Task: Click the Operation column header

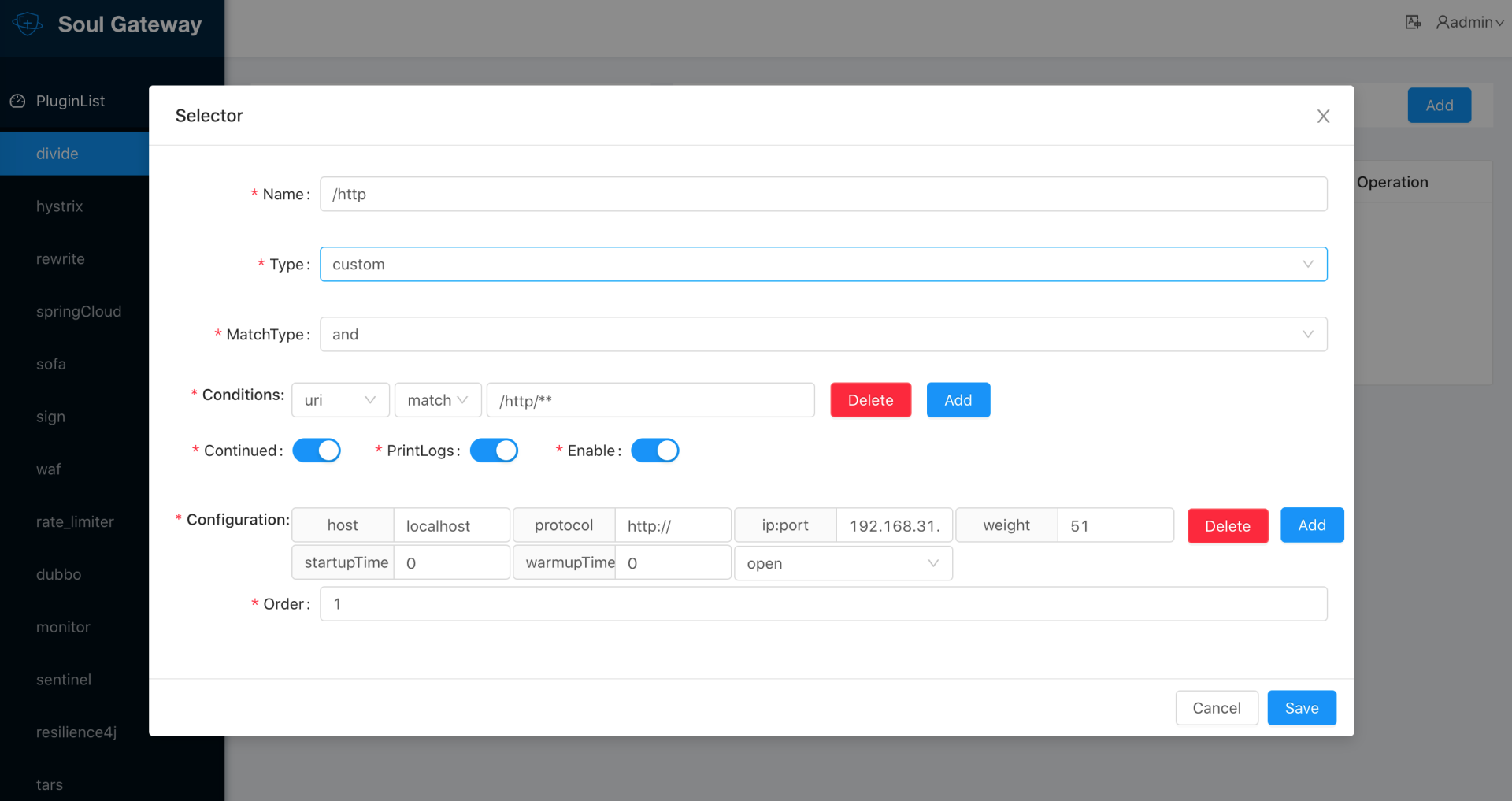Action: point(1392,182)
